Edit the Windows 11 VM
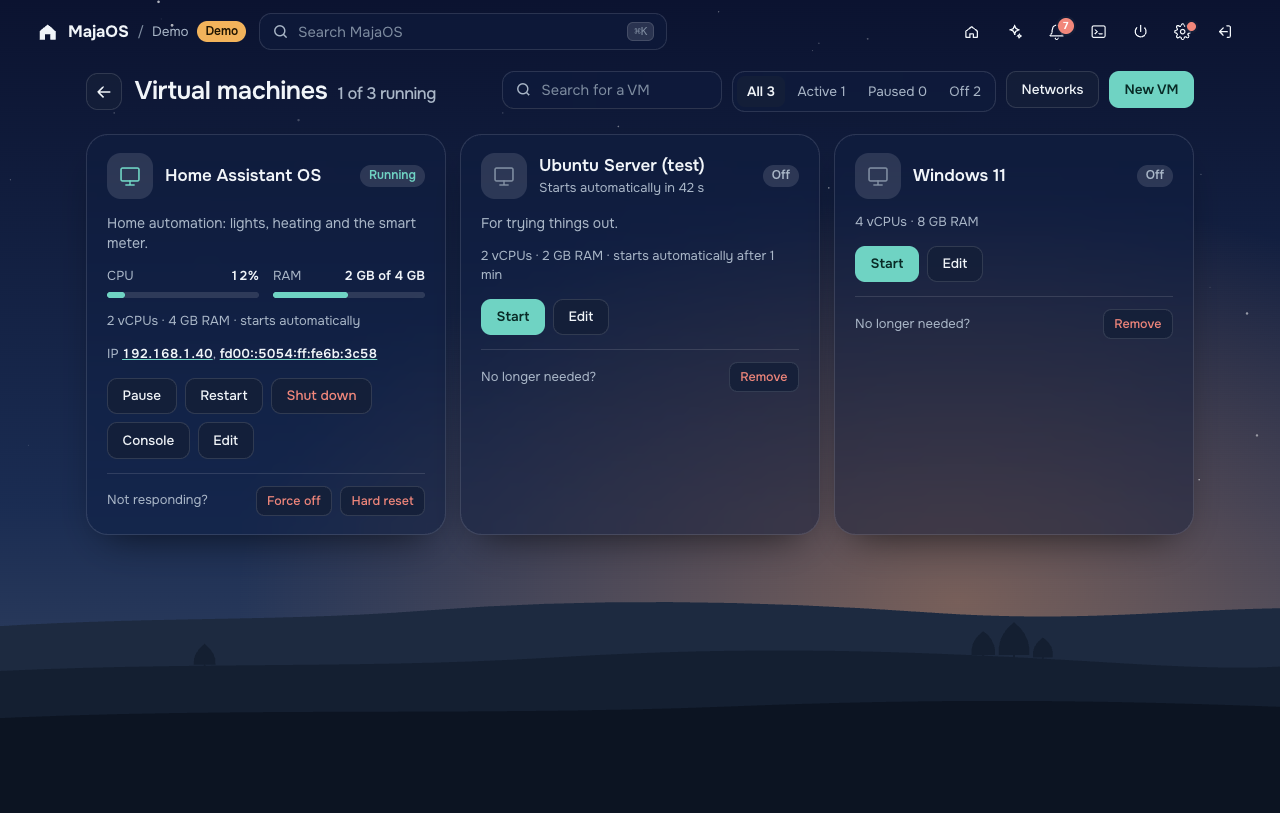 coord(955,264)
